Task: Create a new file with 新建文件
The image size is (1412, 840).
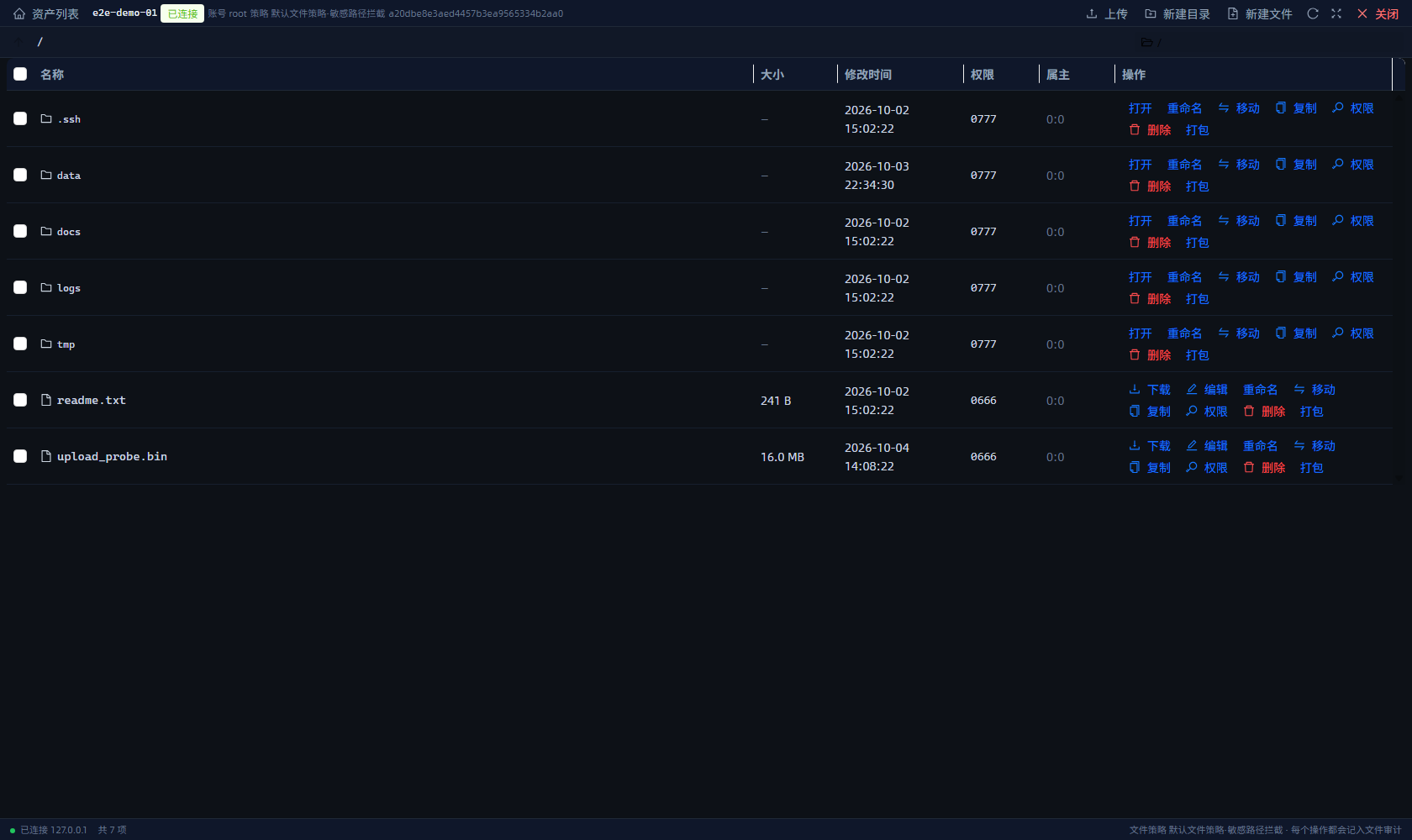Action: click(1260, 13)
